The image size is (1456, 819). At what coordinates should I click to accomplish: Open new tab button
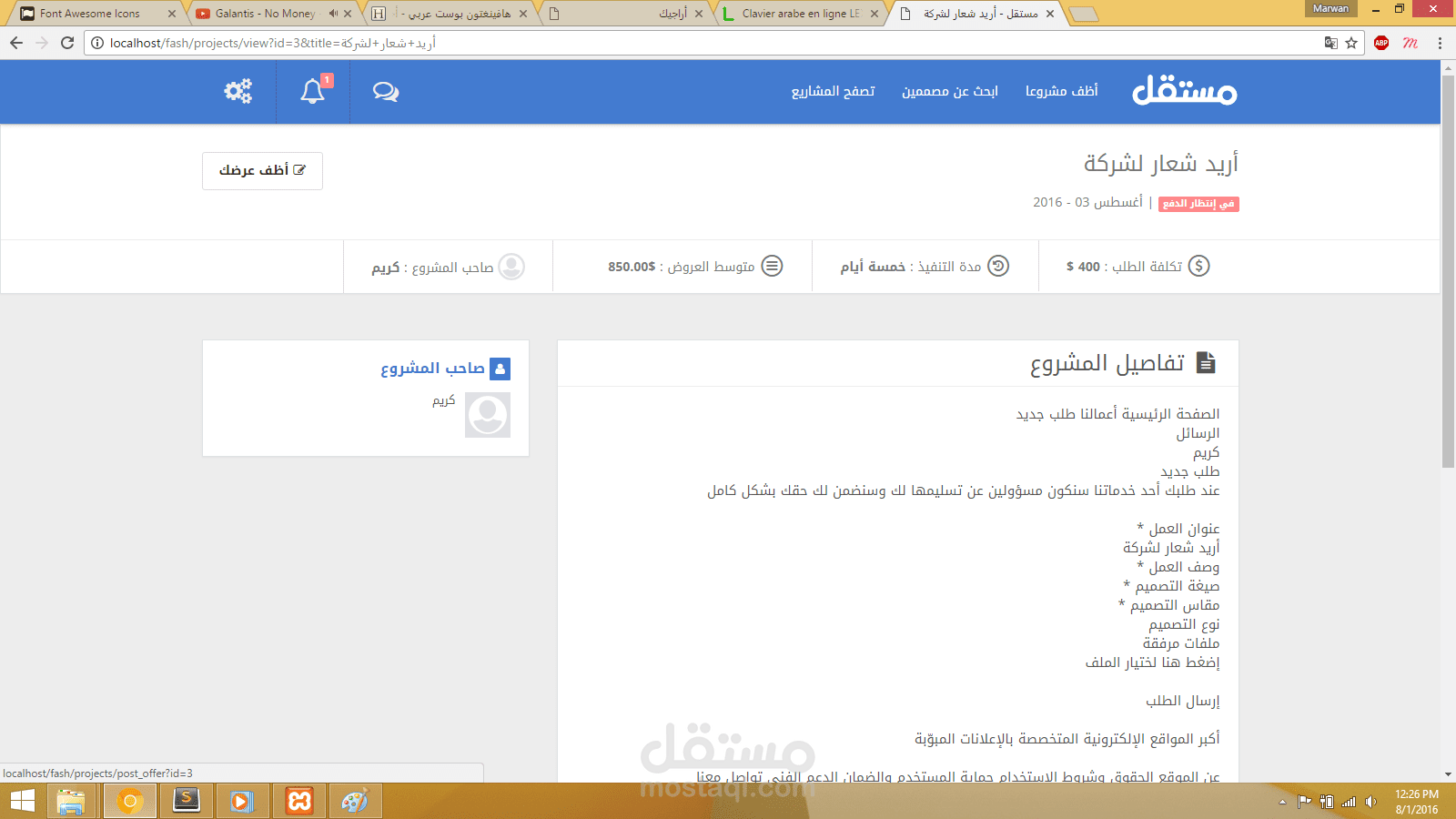coord(1083,14)
